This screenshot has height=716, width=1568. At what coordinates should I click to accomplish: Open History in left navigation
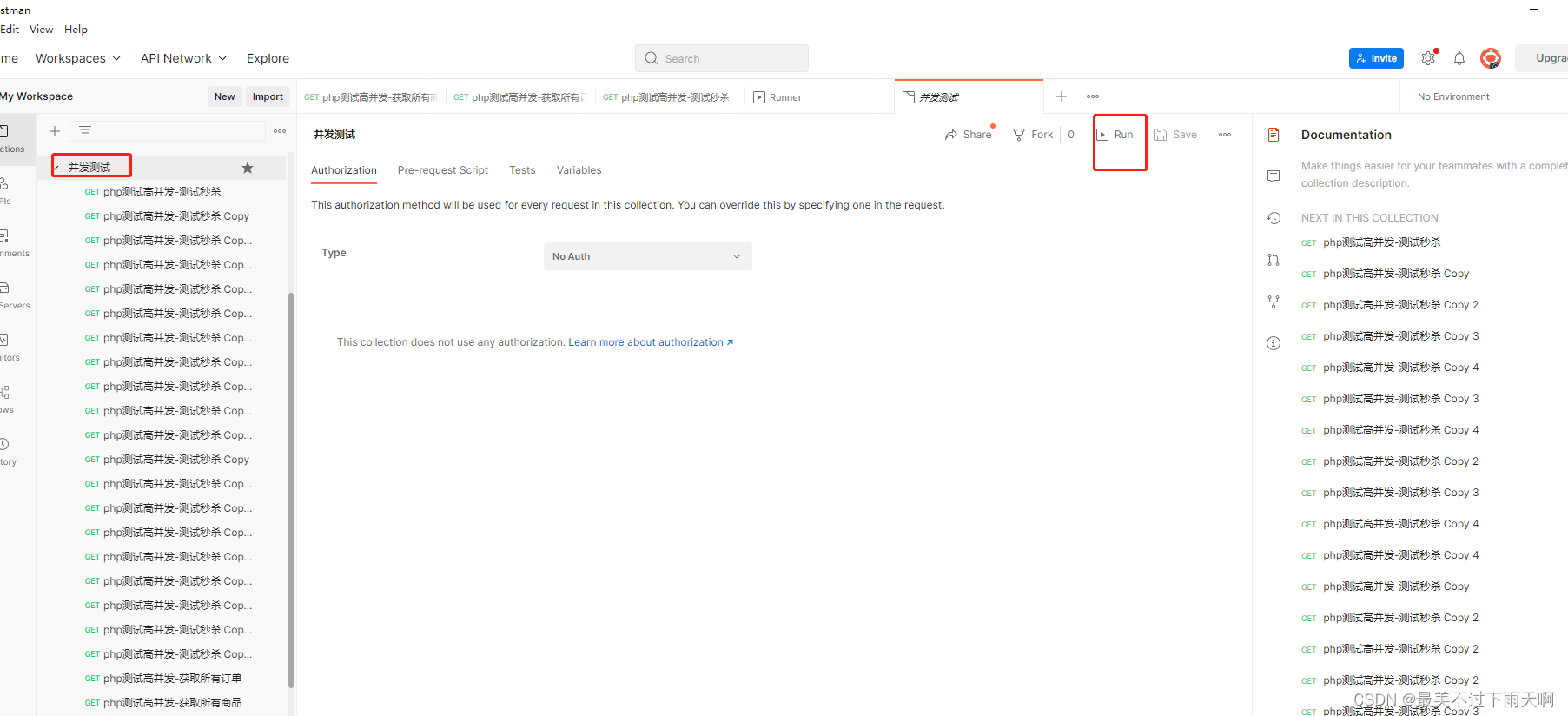(8, 452)
